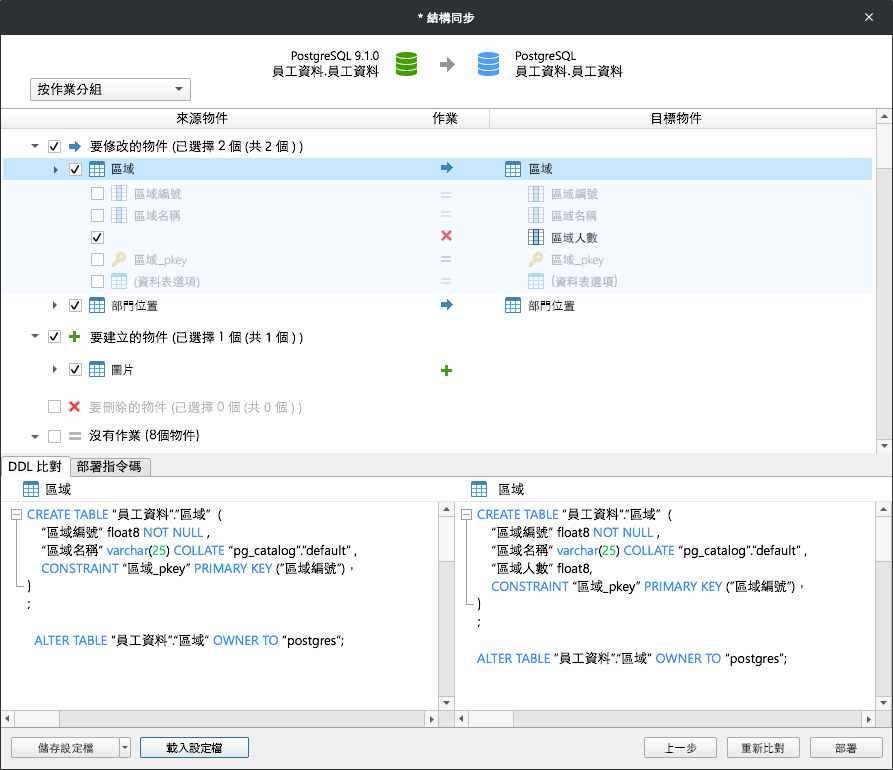Check the 沒有作業 group checkbox

click(54, 436)
